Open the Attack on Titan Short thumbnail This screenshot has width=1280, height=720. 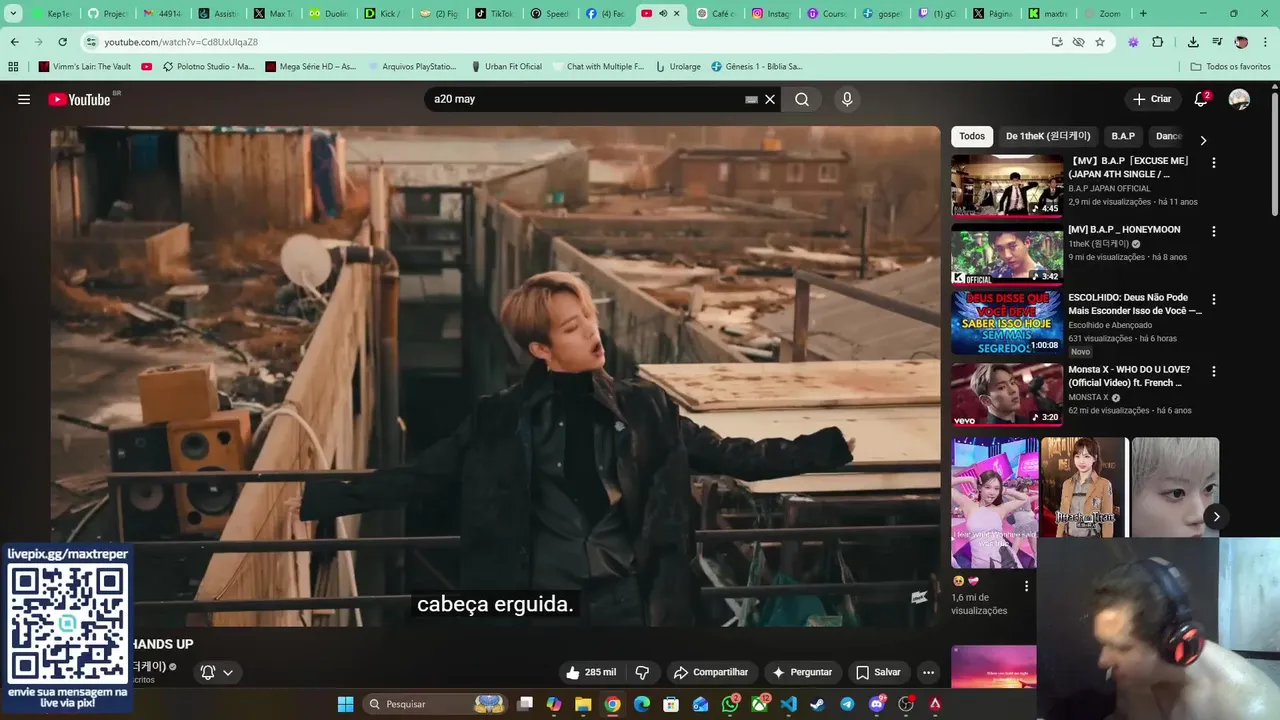1084,488
